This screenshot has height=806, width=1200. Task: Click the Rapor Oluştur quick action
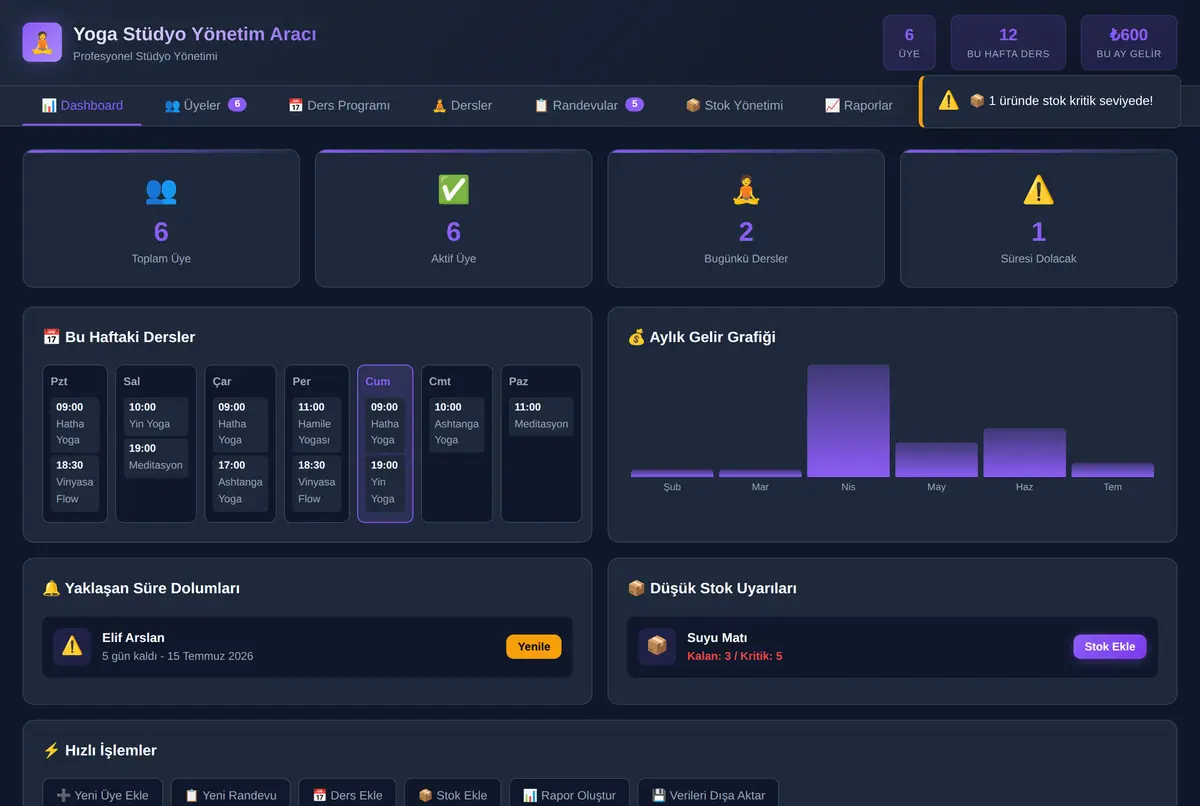(569, 795)
